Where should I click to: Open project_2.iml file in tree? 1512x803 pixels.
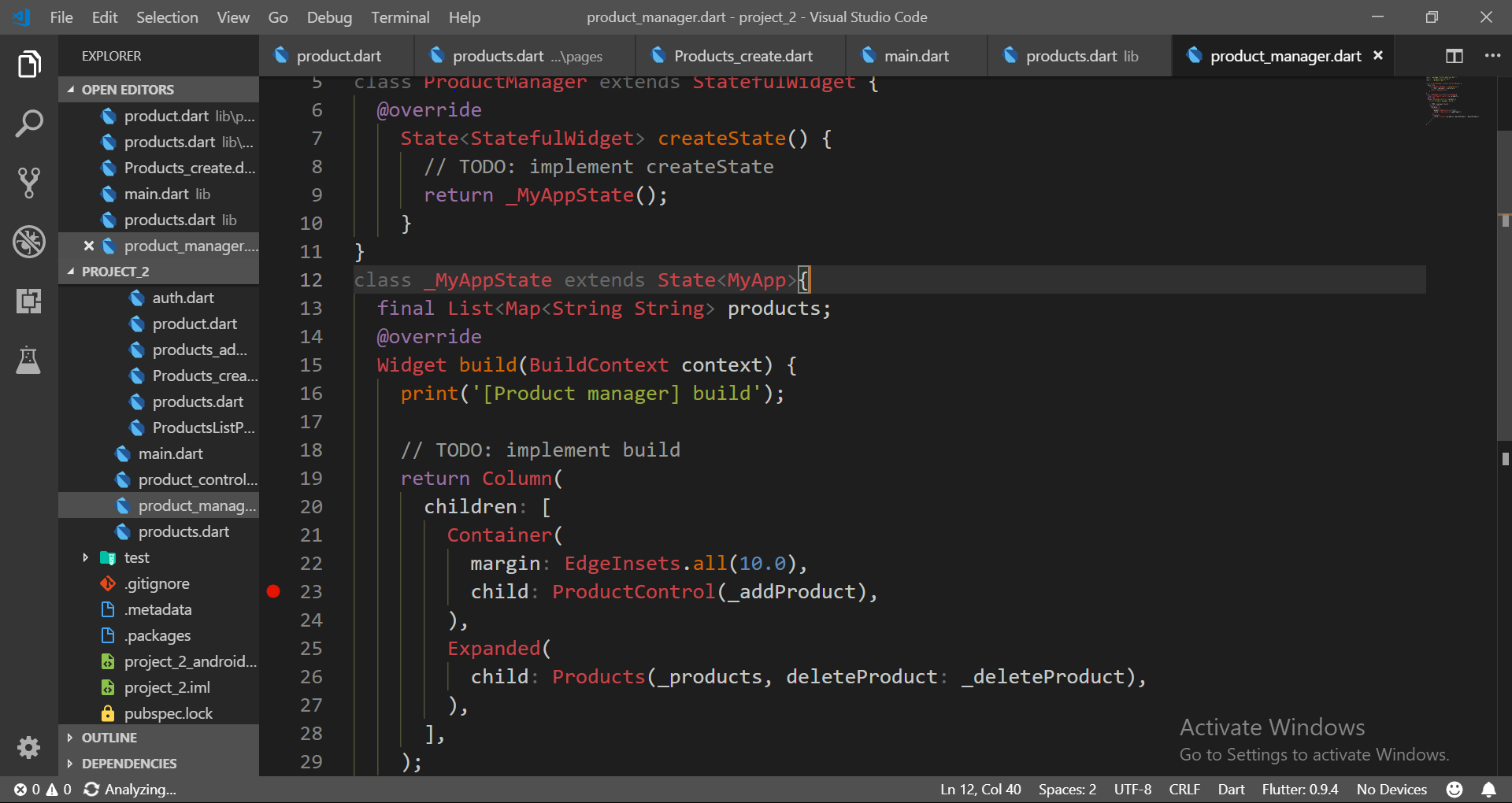click(x=158, y=687)
